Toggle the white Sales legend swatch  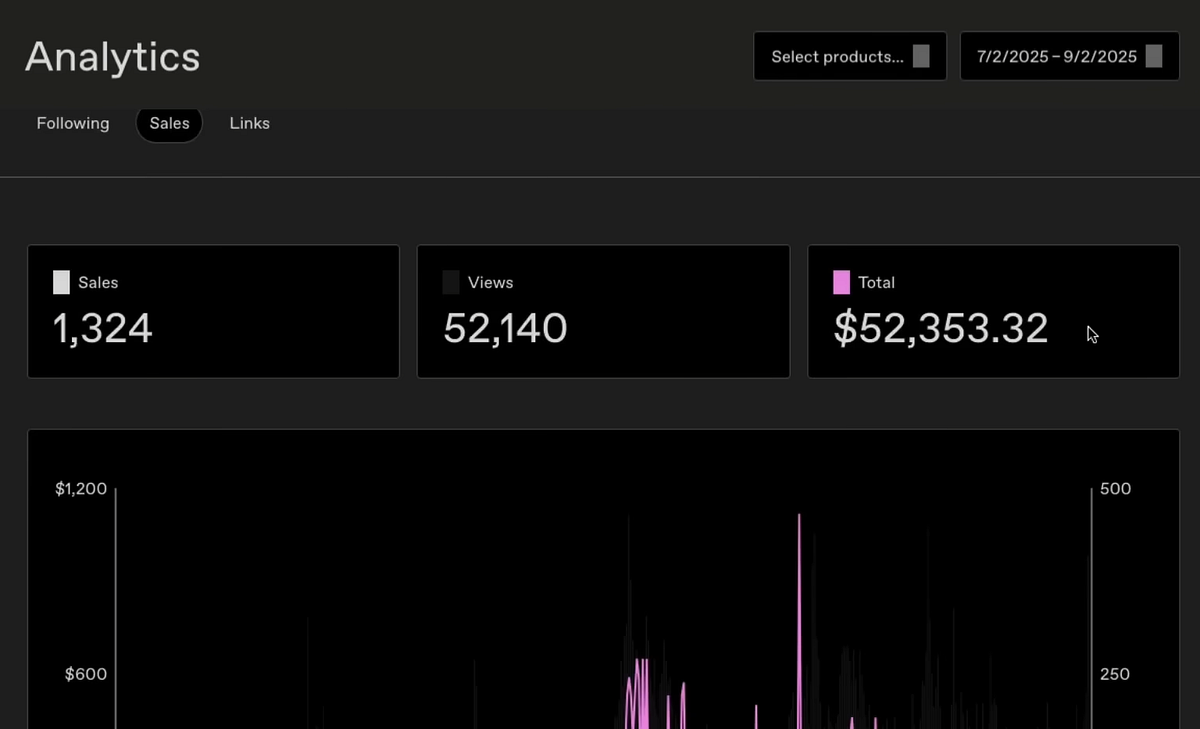61,283
